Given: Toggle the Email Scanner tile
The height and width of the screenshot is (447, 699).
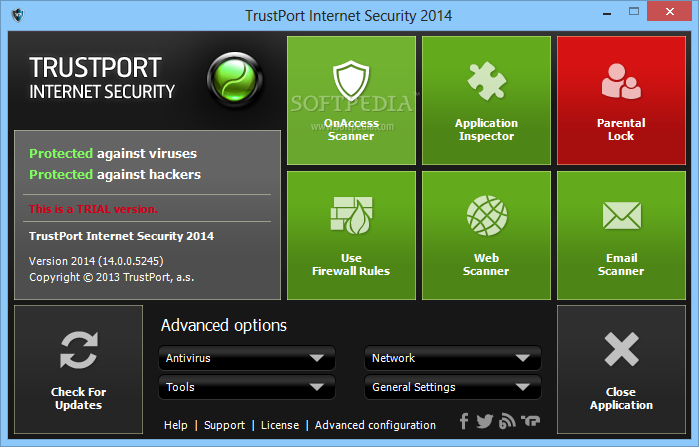Looking at the screenshot, I should 621,235.
